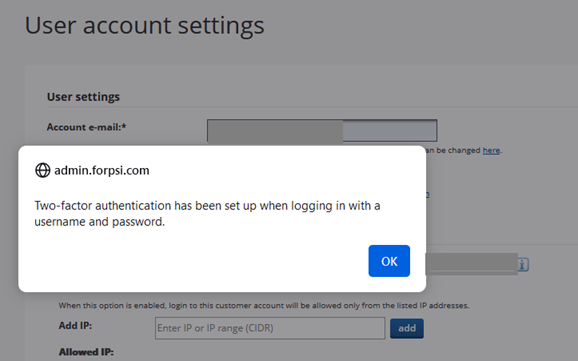Click the IP restriction description sentence

[x=264, y=305]
